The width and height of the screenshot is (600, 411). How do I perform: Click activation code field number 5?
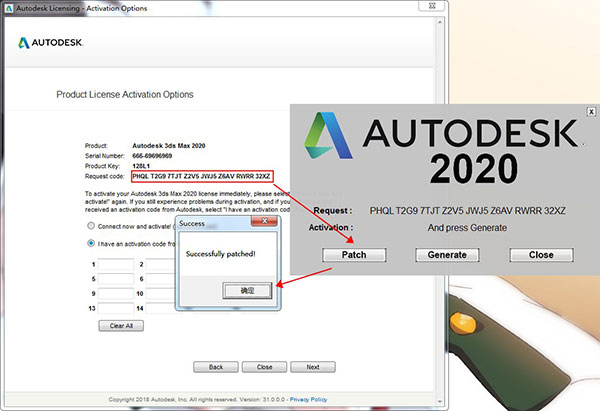pos(115,280)
